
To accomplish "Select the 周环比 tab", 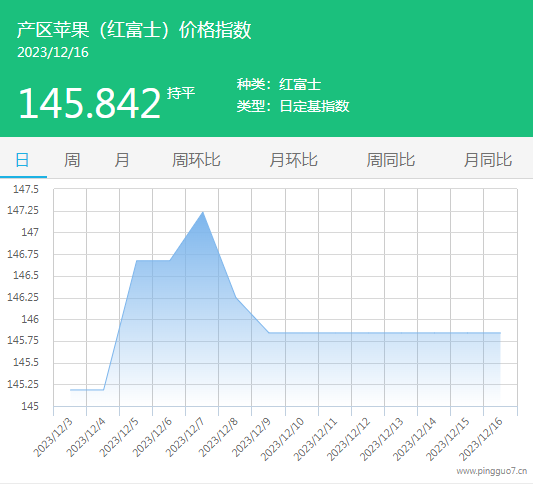I will click(196, 160).
